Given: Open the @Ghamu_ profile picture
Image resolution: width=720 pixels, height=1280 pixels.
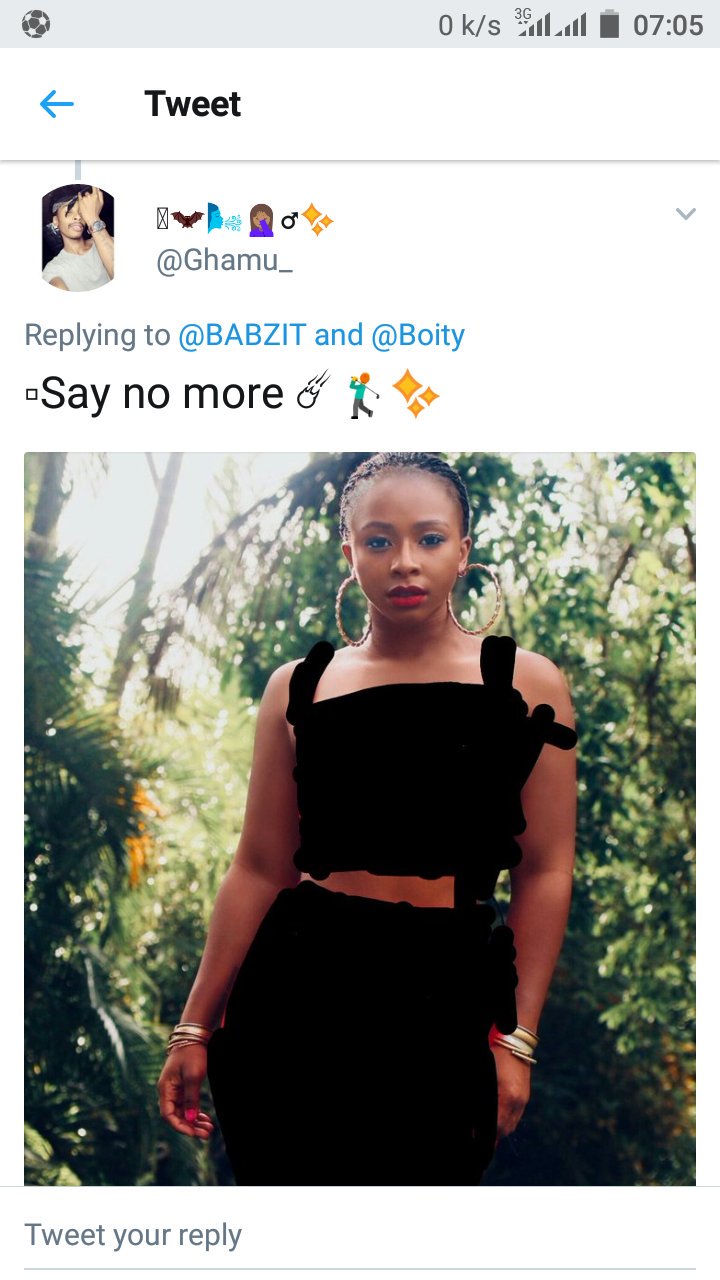Looking at the screenshot, I should click(x=79, y=238).
